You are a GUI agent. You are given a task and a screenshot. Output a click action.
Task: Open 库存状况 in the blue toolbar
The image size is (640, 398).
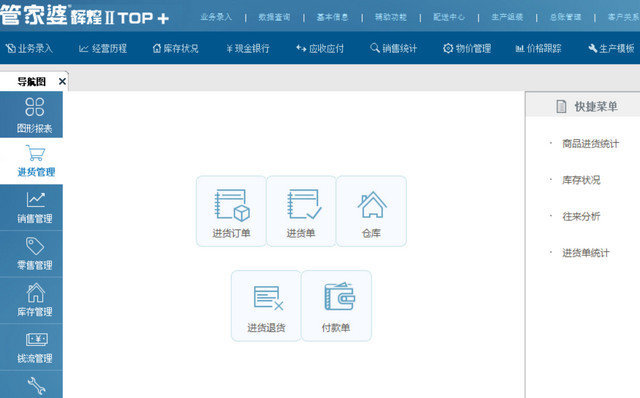[x=176, y=49]
